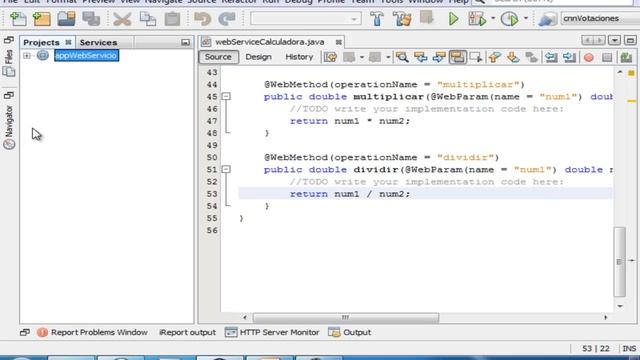This screenshot has width=640, height=360.
Task: Click the New Project toolbar icon
Action: (42, 19)
